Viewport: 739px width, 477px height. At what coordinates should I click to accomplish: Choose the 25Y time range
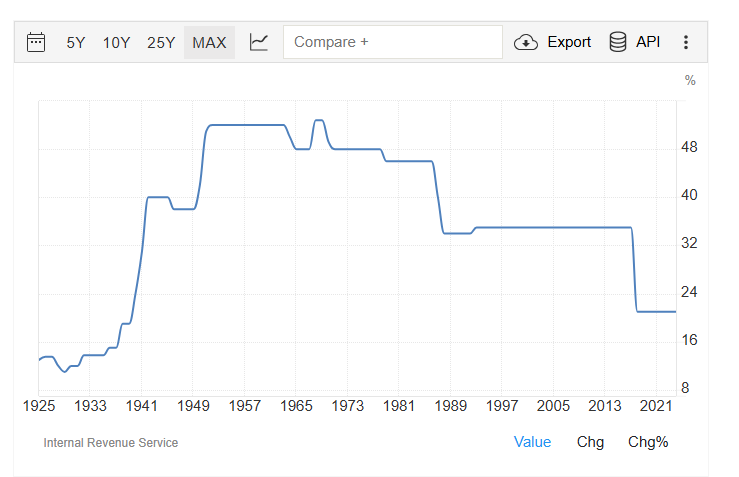click(161, 42)
